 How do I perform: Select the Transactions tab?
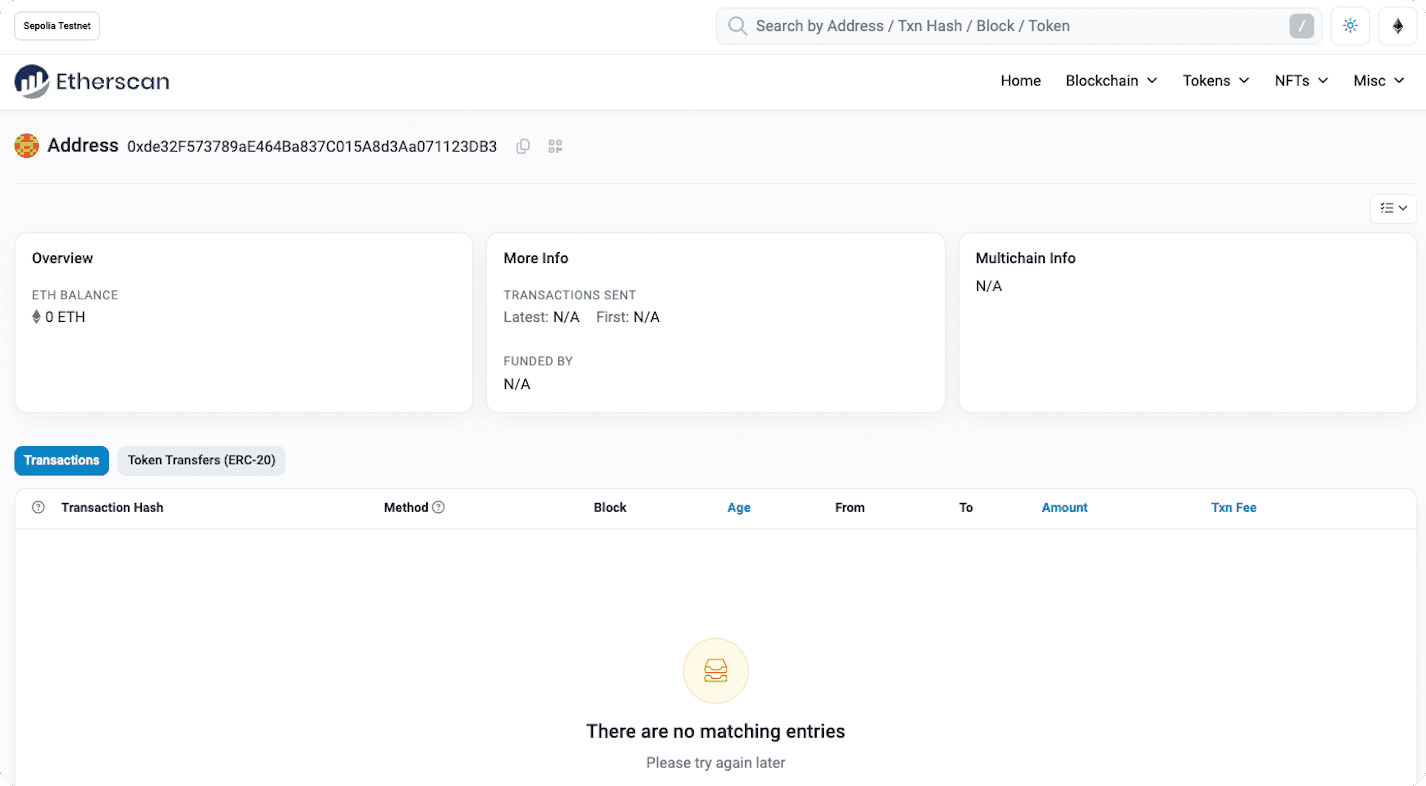click(x=61, y=460)
